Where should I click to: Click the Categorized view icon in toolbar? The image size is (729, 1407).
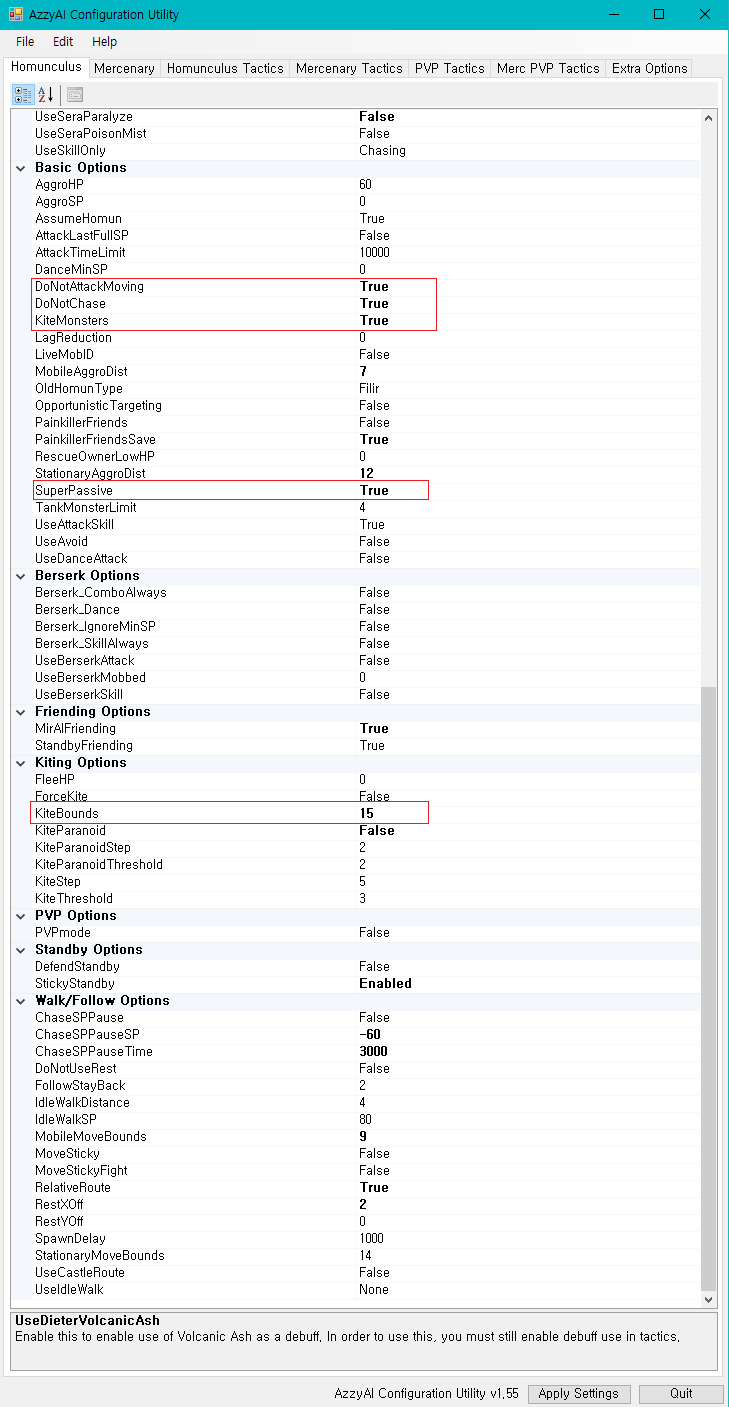22,95
